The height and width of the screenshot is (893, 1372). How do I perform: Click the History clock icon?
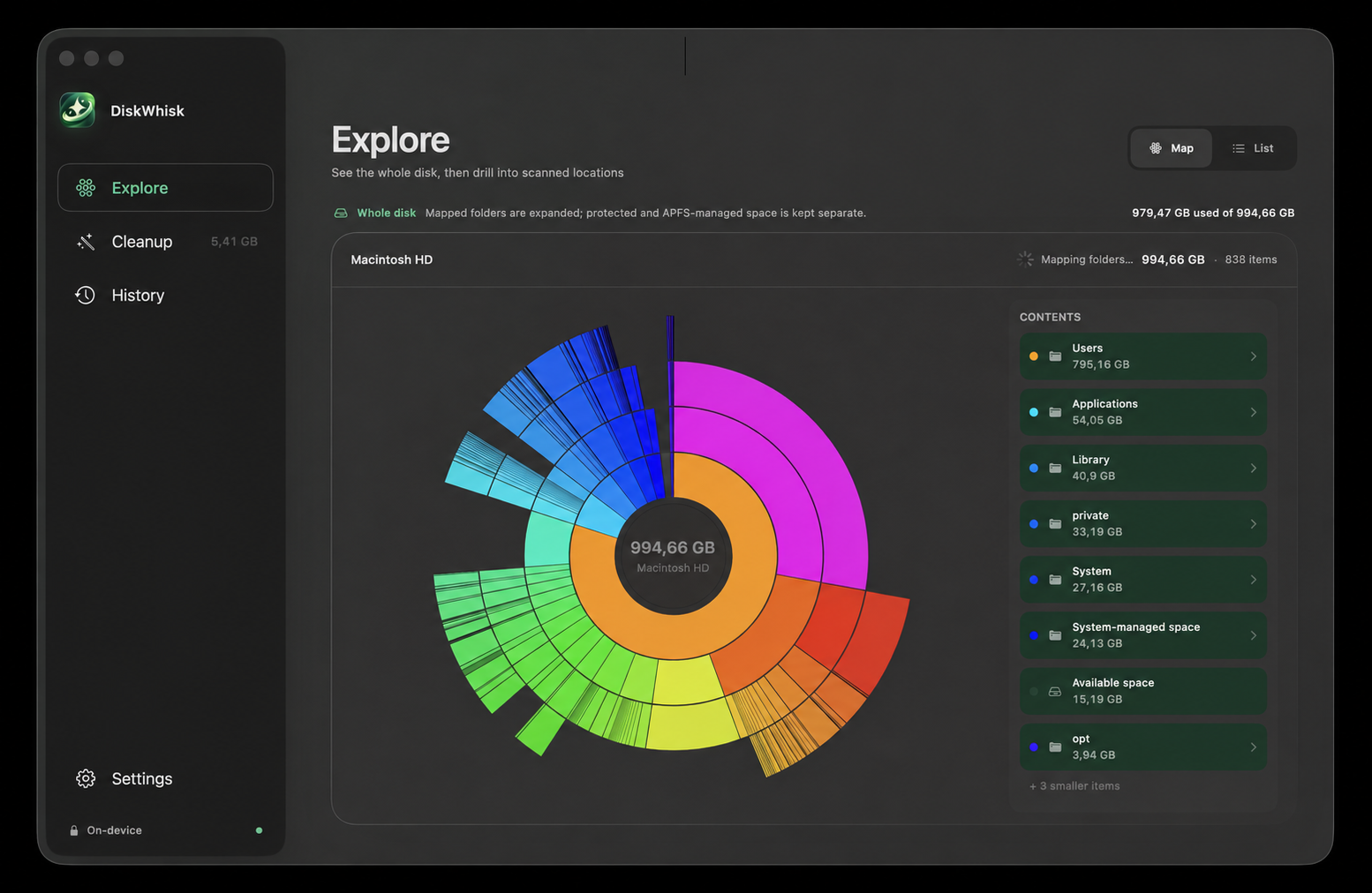[x=86, y=296]
